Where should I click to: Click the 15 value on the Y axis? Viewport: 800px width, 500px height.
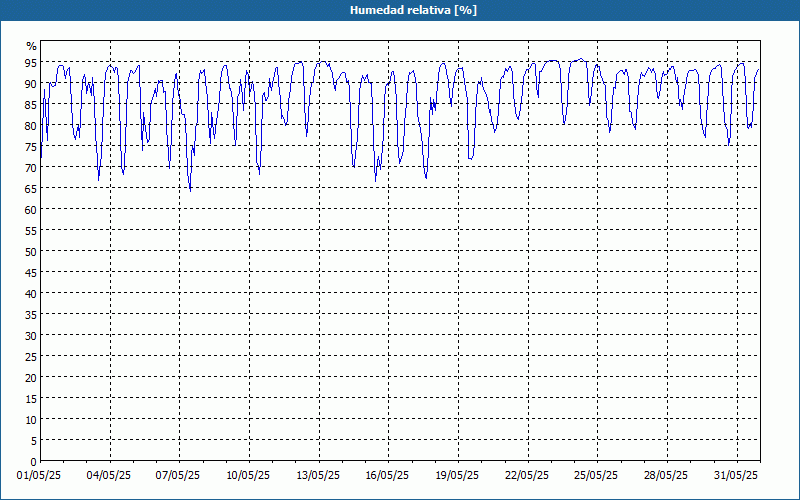click(31, 399)
